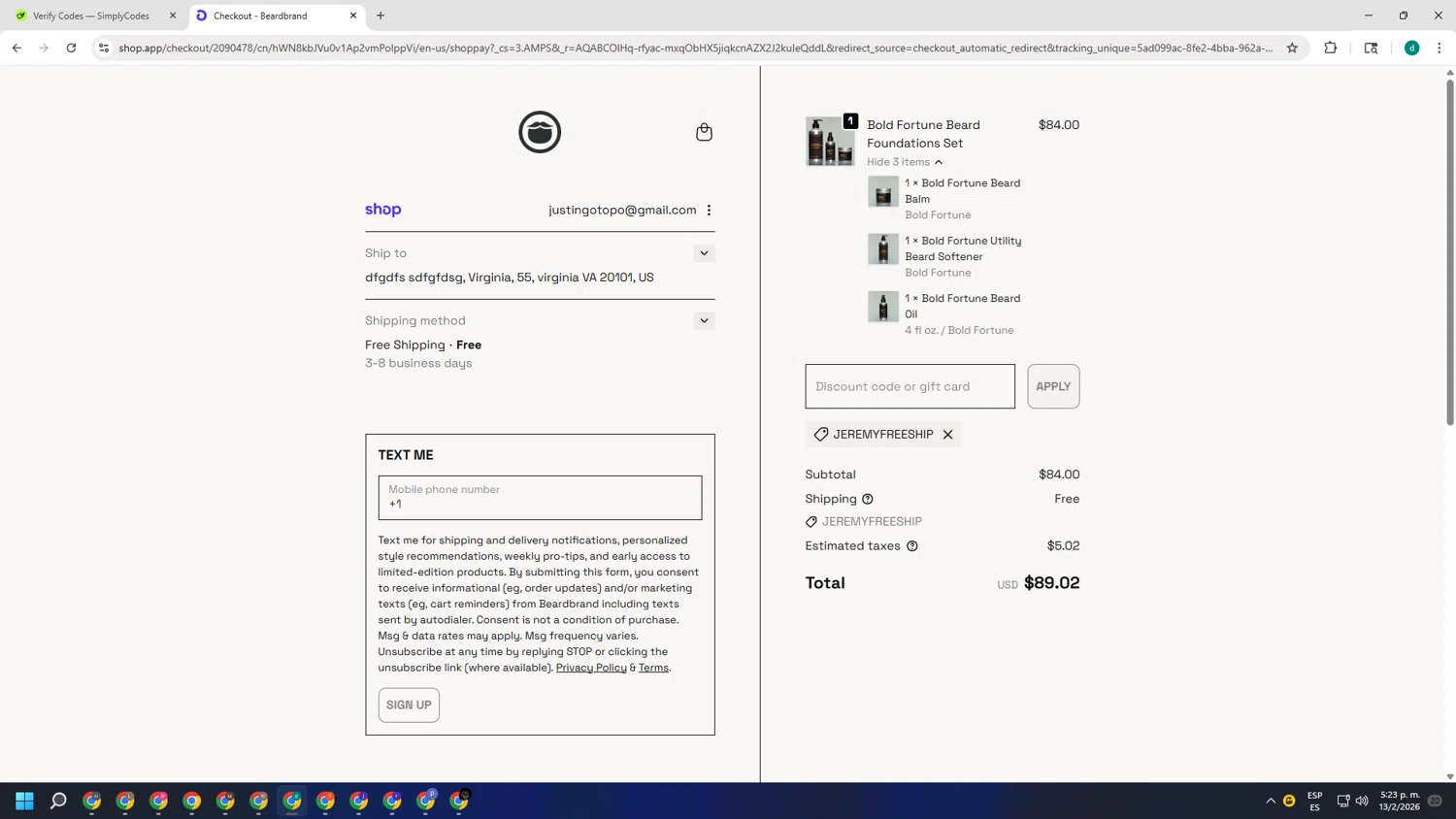The image size is (1456, 819).
Task: Click the Bold Fortune Beard Balm thumbnail
Action: (x=883, y=192)
